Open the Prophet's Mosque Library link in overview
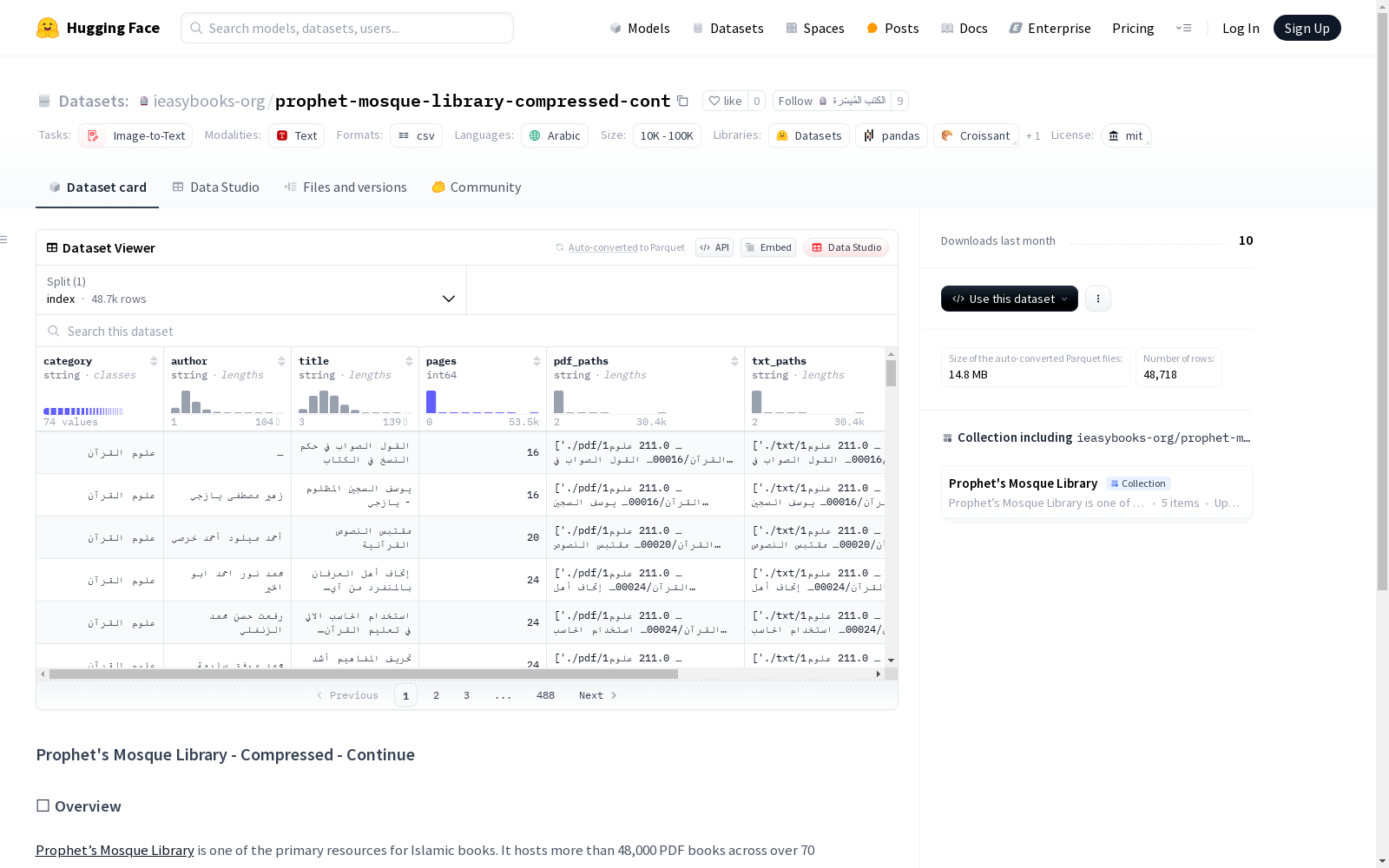Screen dimensions: 1389x868 point(115,851)
